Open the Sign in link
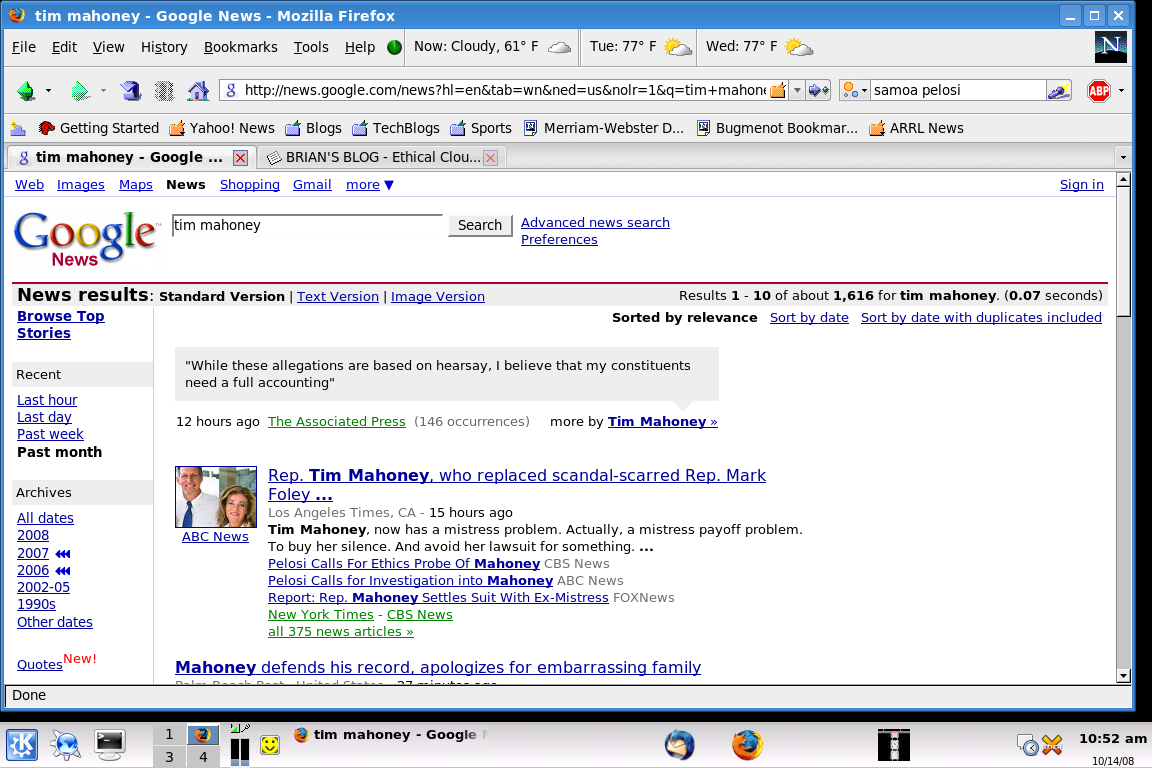The image size is (1152, 768). pos(1081,185)
